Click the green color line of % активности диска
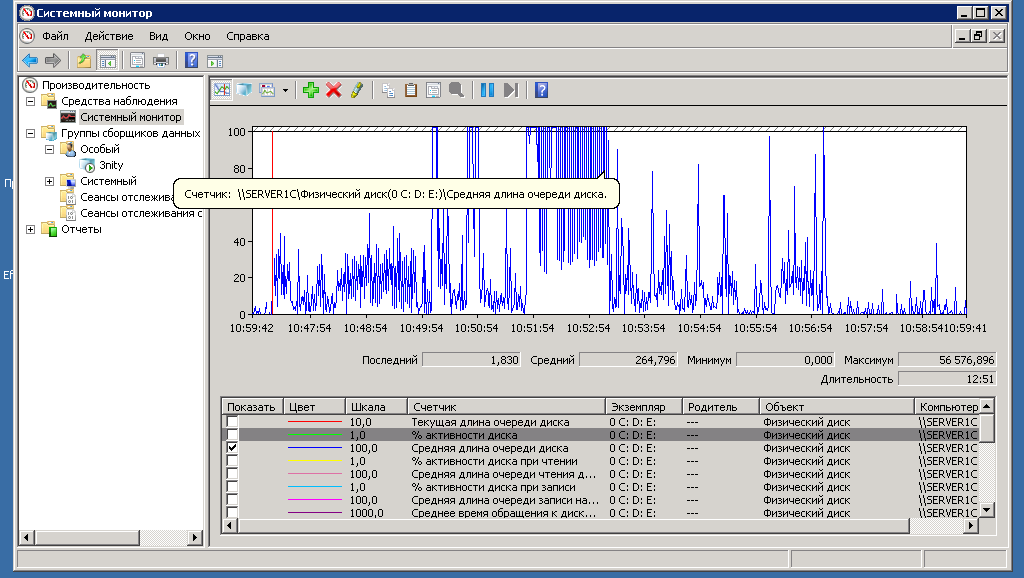 (314, 436)
